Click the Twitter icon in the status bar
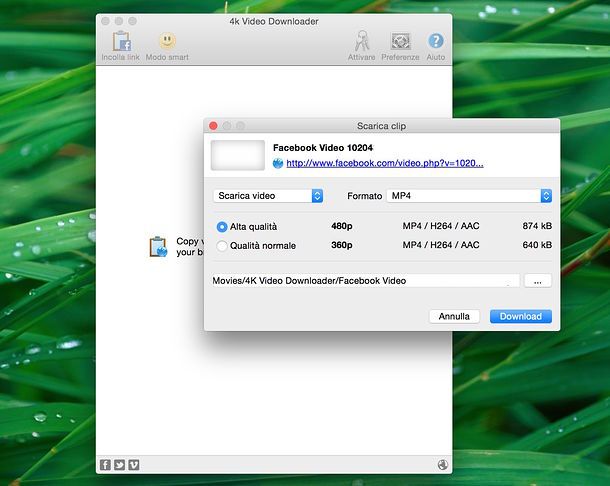Viewport: 610px width, 486px height. click(x=119, y=464)
